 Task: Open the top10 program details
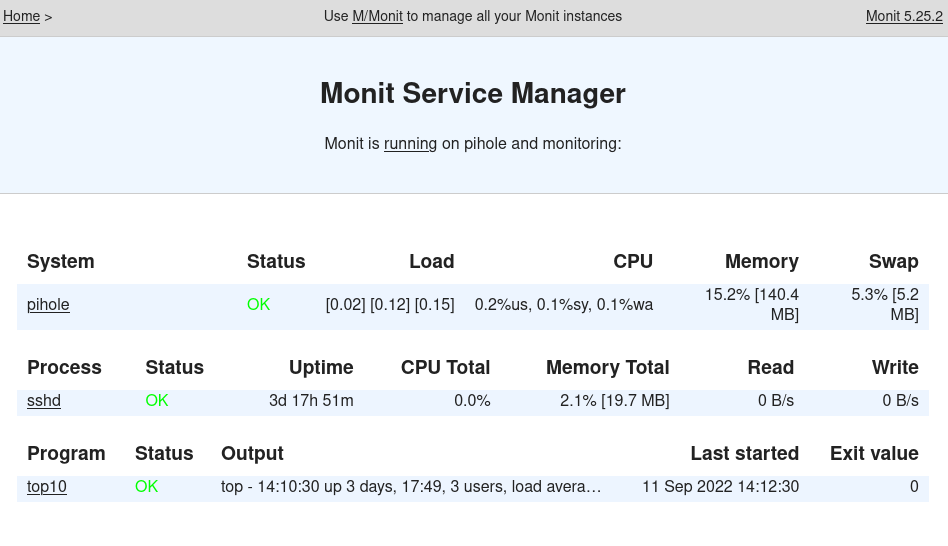pyautogui.click(x=47, y=487)
